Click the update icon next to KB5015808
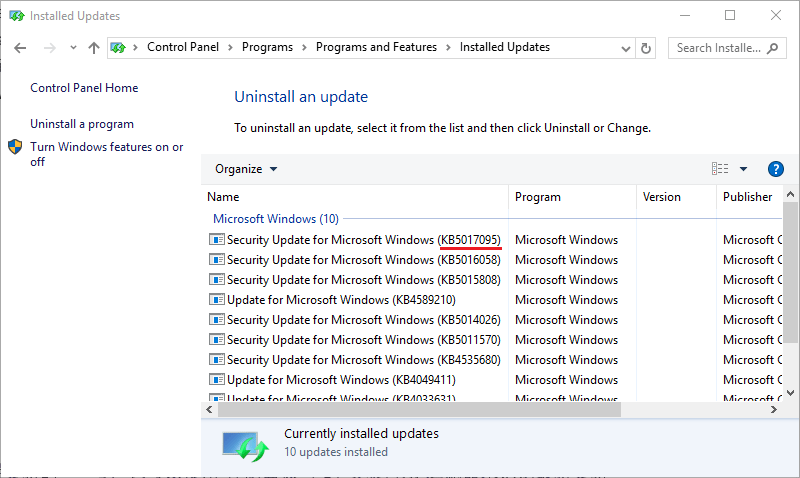The height and width of the screenshot is (478, 800). (216, 280)
